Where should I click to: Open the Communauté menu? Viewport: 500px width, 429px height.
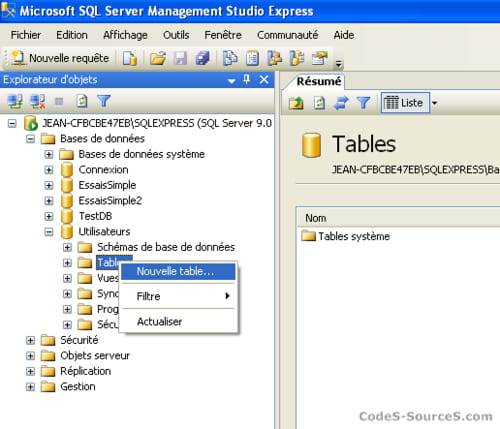[x=288, y=35]
